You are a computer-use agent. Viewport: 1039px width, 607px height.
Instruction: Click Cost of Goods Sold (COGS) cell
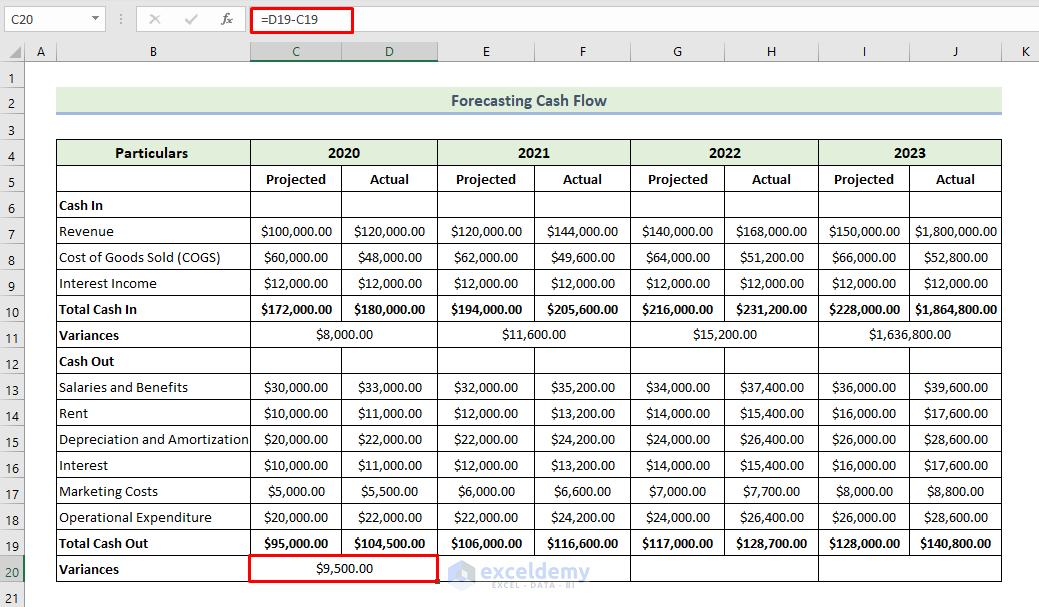coord(153,257)
